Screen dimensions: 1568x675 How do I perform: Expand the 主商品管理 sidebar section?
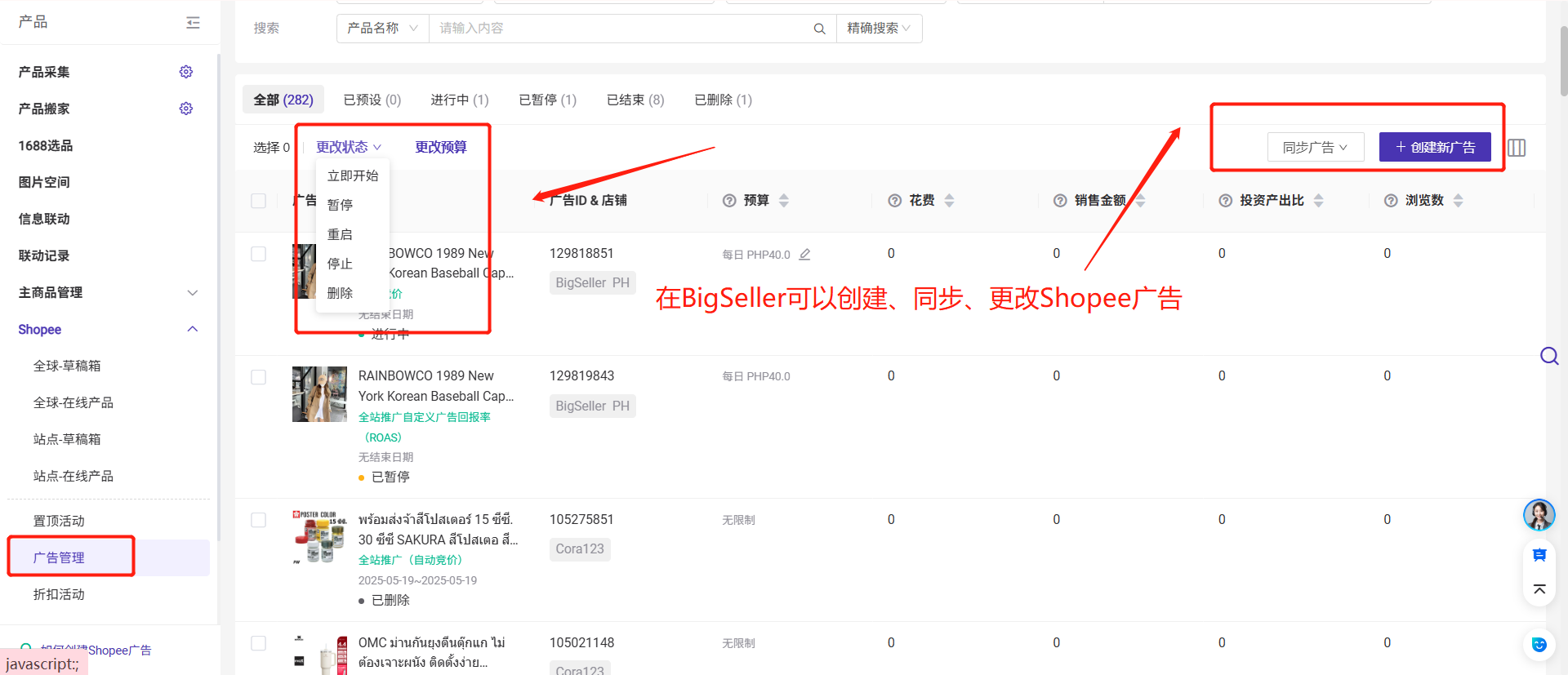[x=192, y=293]
